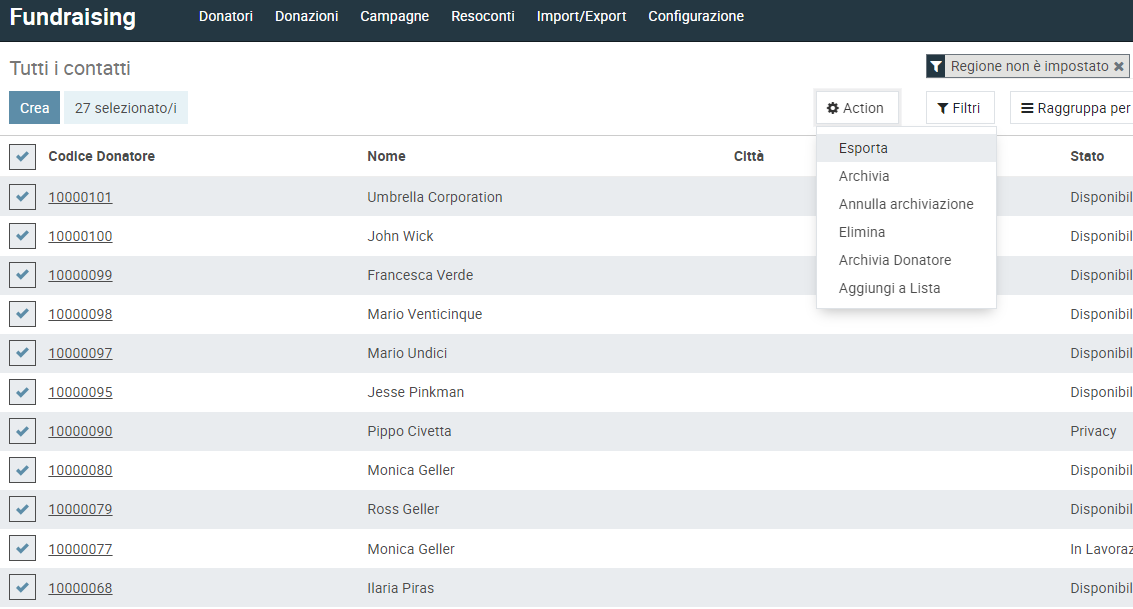Viewport: 1133px width, 609px height.
Task: Open the Import/Export menu
Action: pyautogui.click(x=581, y=17)
